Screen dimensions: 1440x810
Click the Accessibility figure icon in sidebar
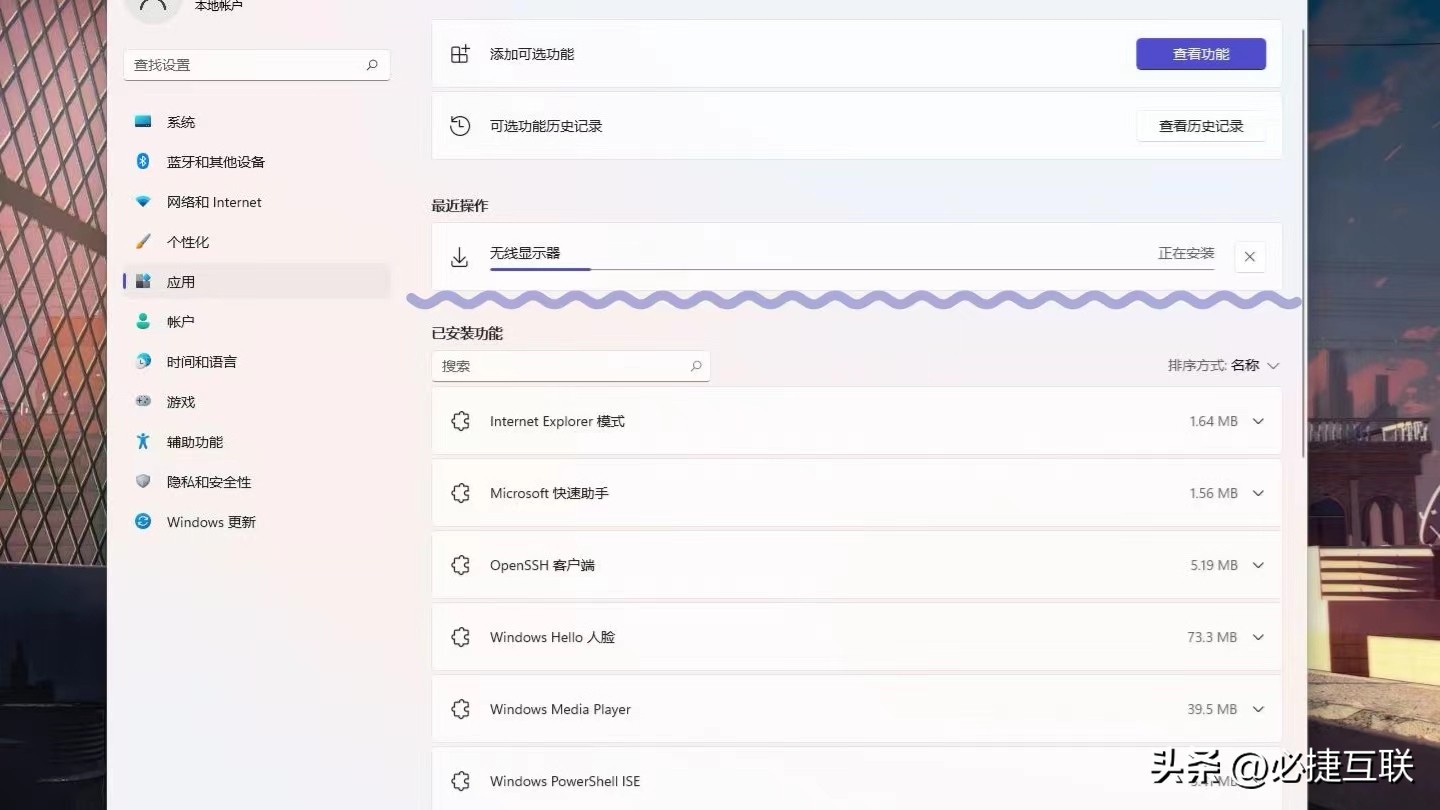point(143,441)
